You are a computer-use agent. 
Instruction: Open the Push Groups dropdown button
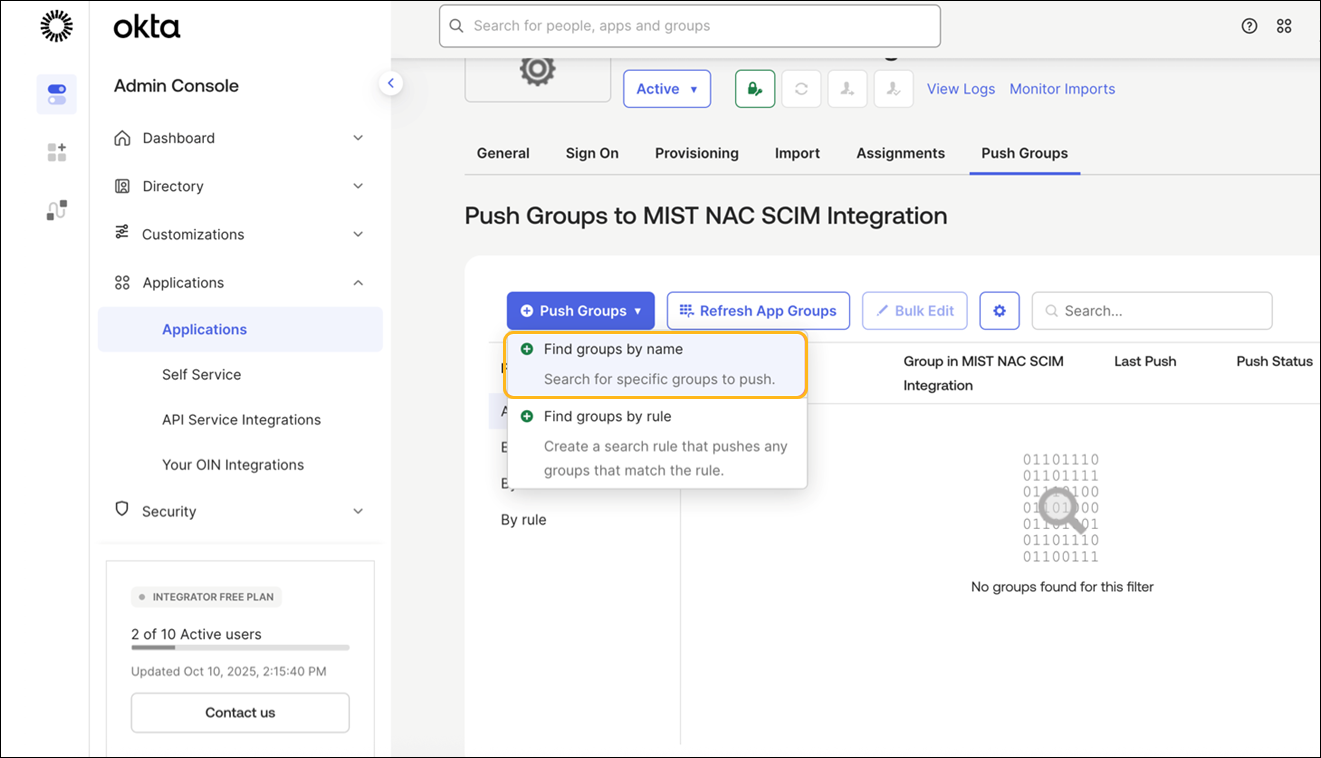tap(580, 311)
